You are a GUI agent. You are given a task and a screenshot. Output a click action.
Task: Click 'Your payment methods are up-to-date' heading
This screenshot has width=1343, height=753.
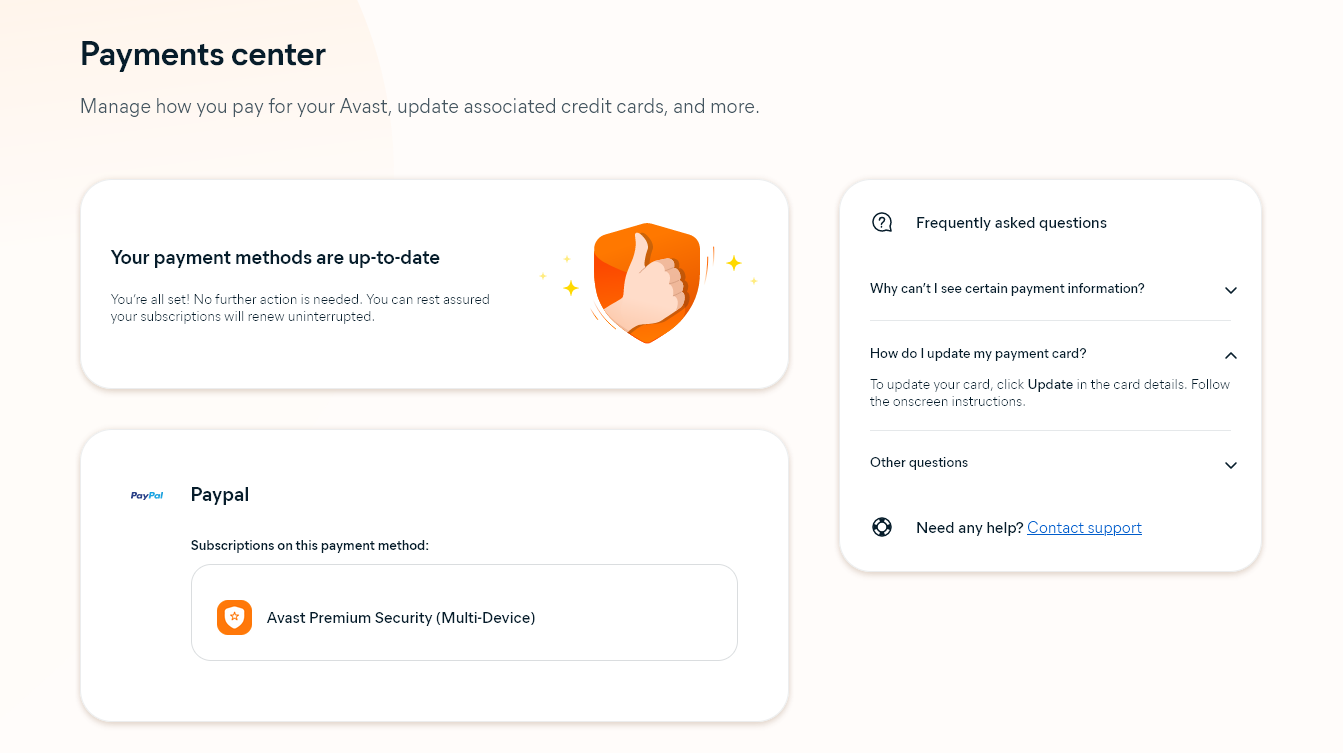pos(275,258)
